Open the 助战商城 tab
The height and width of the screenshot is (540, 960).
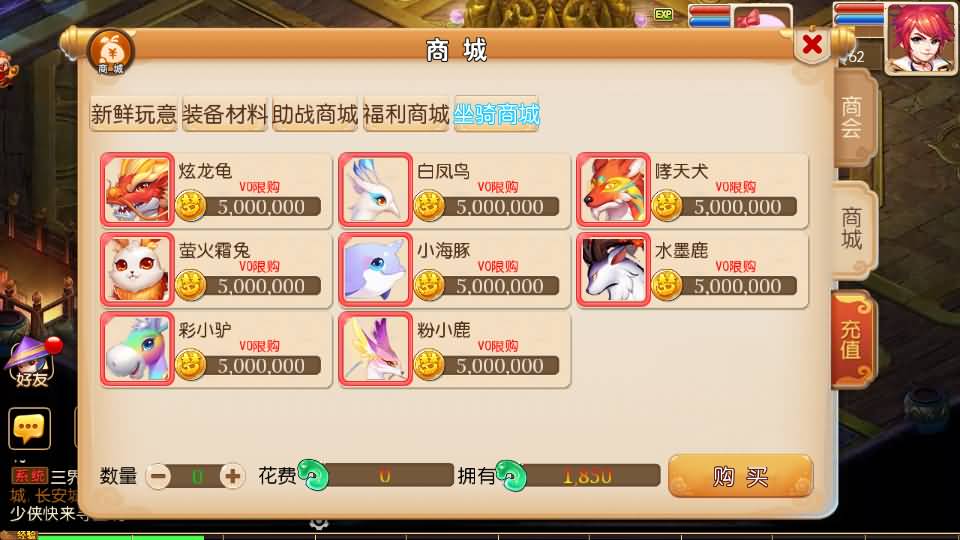coord(315,114)
